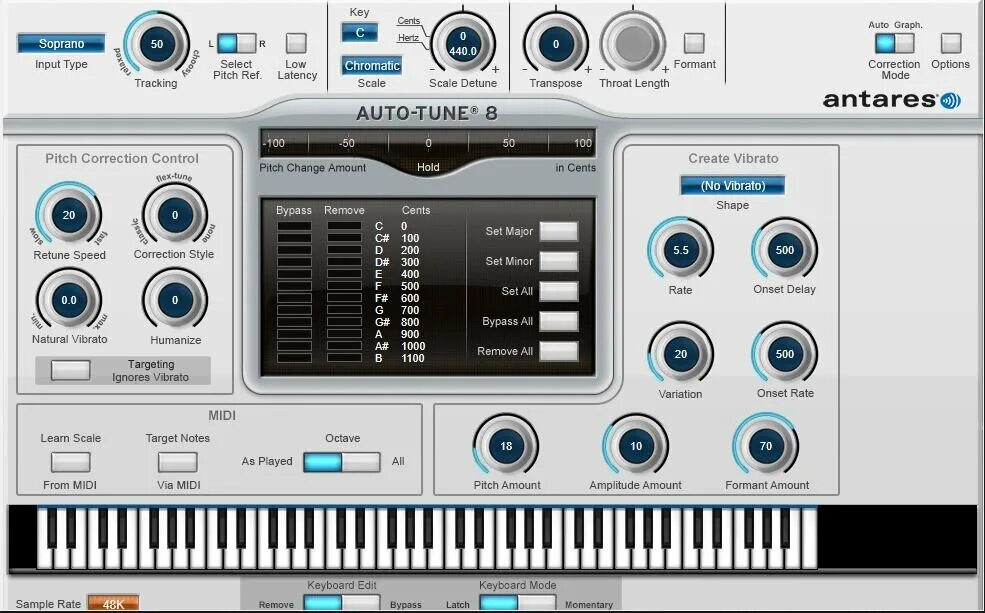
Task: Toggle Keyboard Edit Remove/Bypass switch
Action: [342, 603]
